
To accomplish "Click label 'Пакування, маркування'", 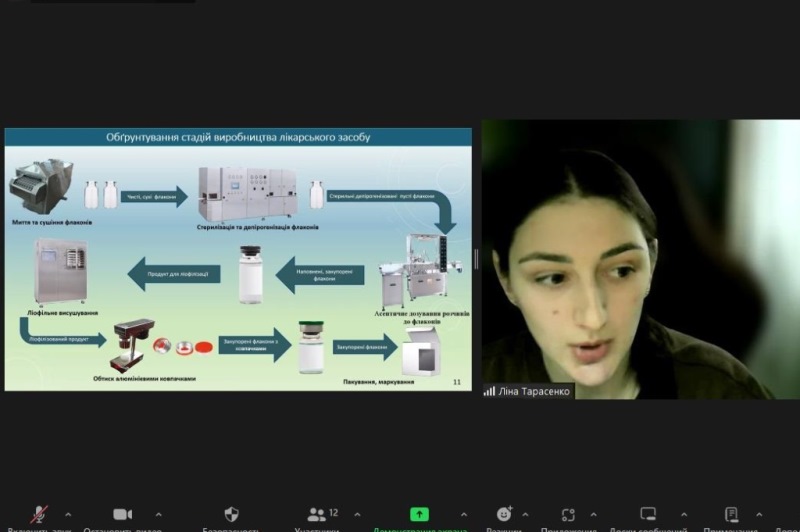I will click(379, 382).
